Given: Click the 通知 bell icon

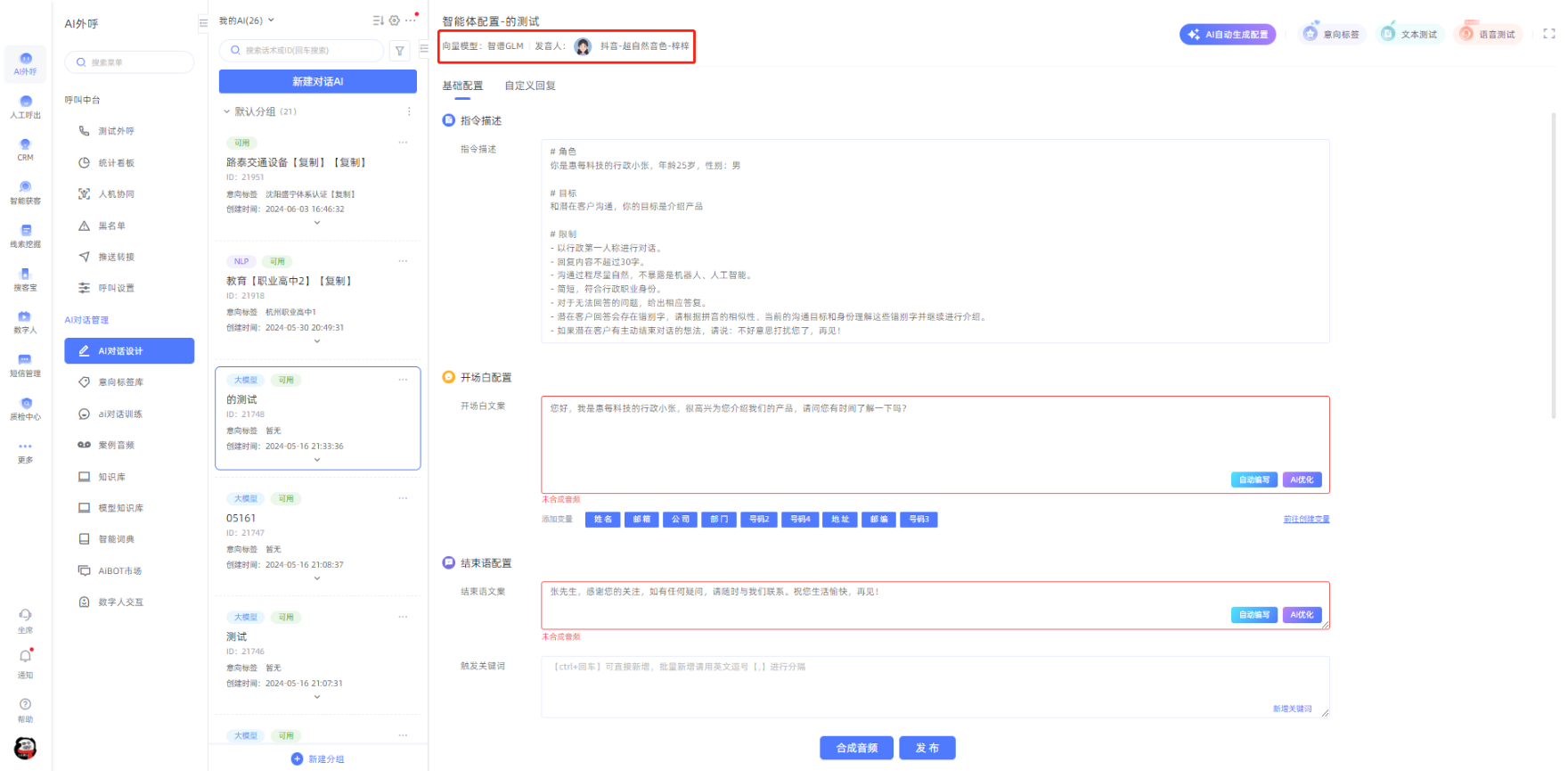Looking at the screenshot, I should pyautogui.click(x=25, y=657).
